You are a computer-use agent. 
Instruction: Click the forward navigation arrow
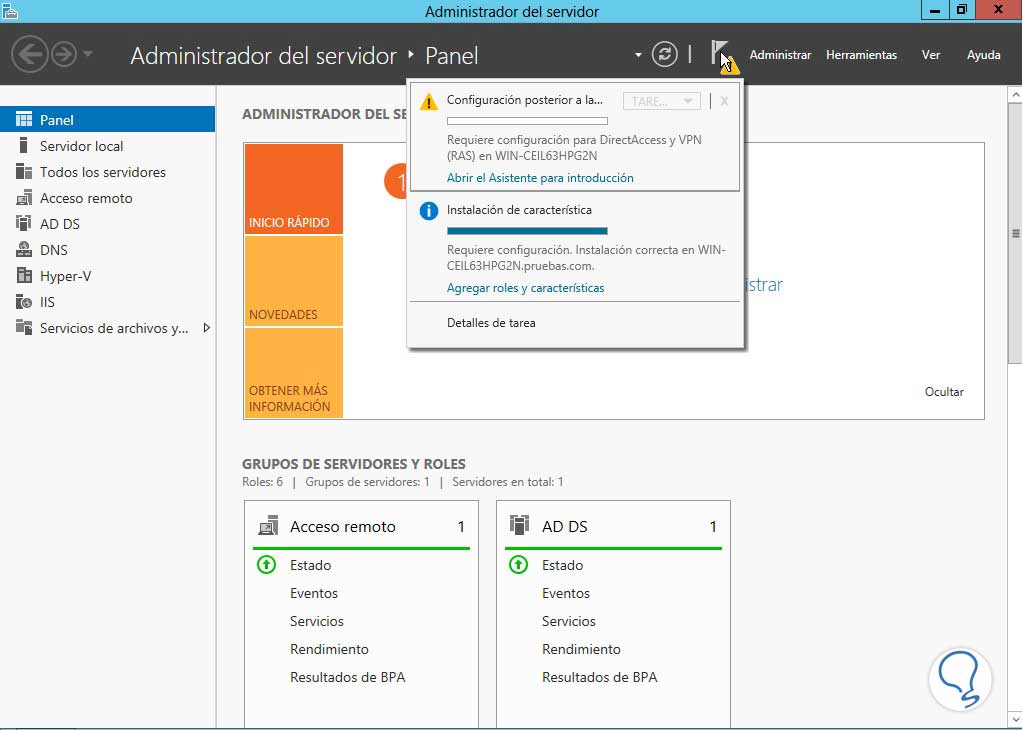point(64,54)
